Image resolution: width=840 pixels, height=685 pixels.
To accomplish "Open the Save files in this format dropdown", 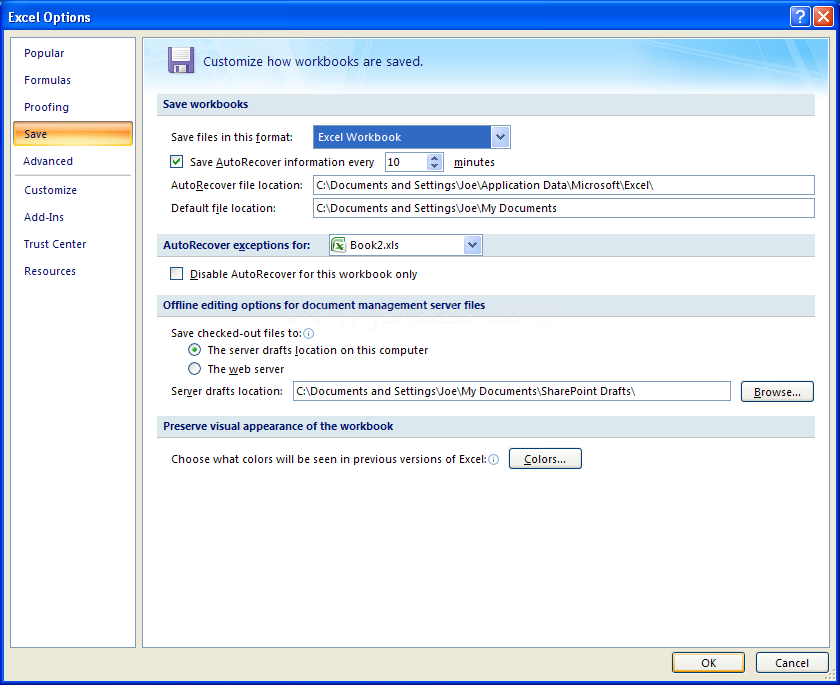I will coord(500,137).
